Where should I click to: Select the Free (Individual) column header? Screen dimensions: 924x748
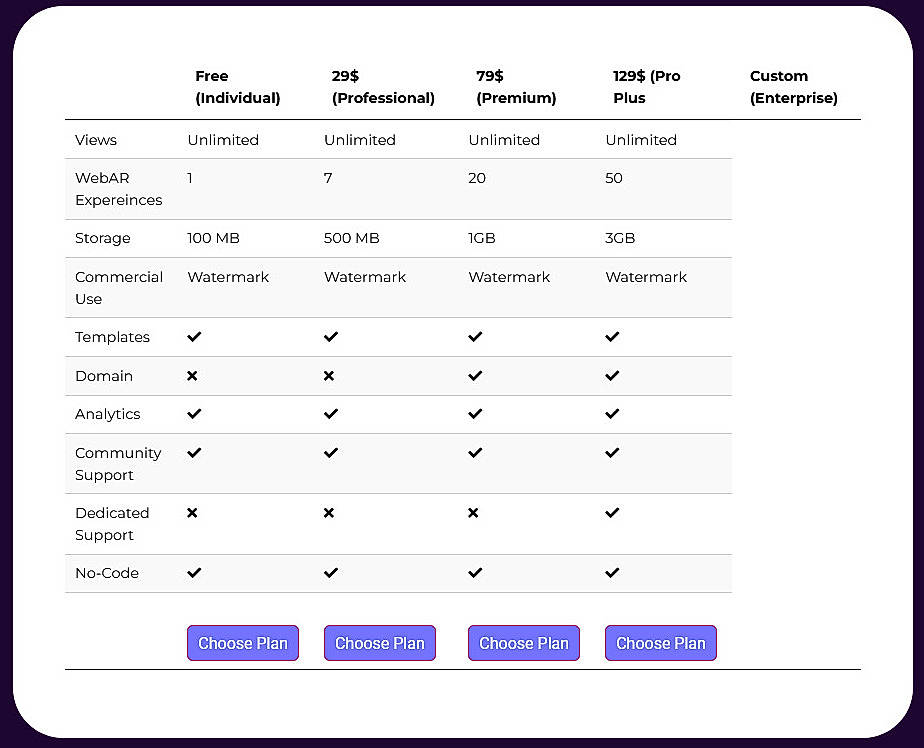coord(238,86)
